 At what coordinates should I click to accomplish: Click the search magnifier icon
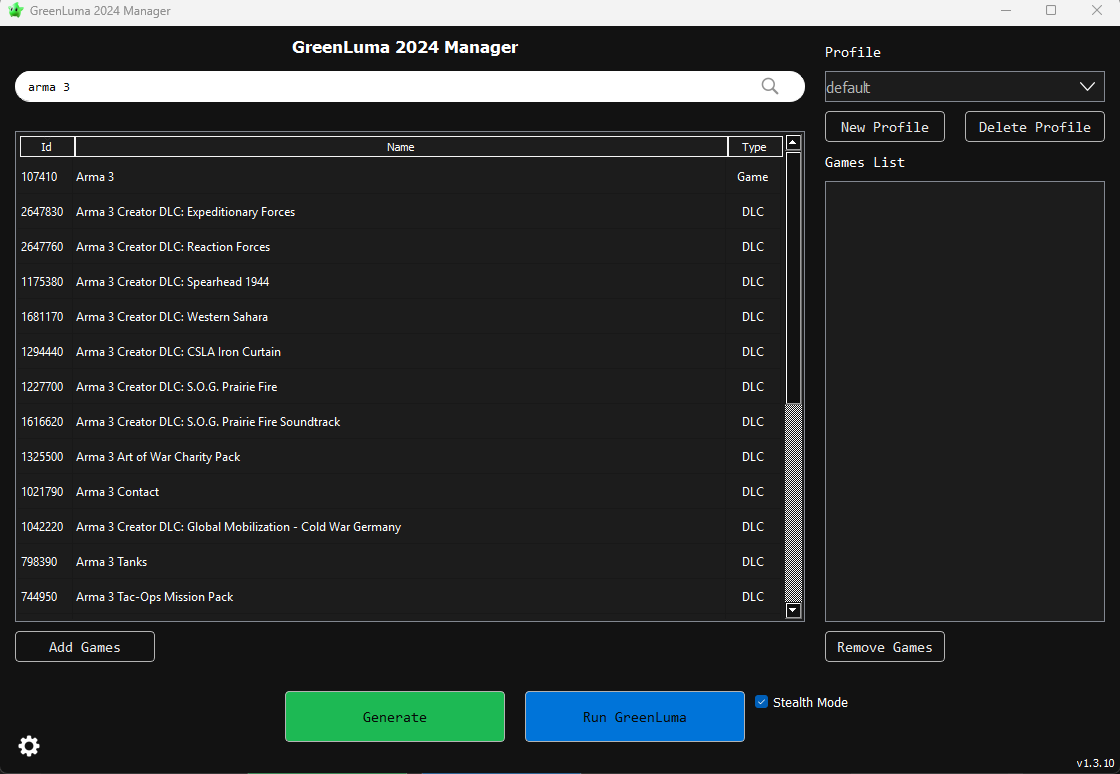click(x=769, y=86)
